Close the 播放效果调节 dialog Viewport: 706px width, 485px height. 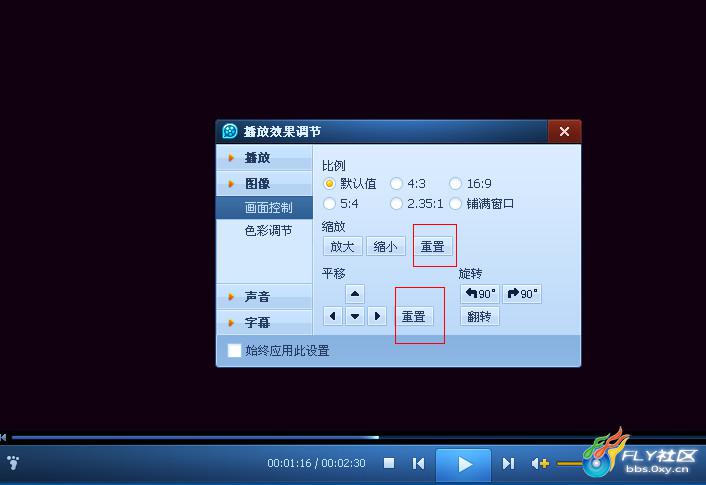click(x=564, y=131)
